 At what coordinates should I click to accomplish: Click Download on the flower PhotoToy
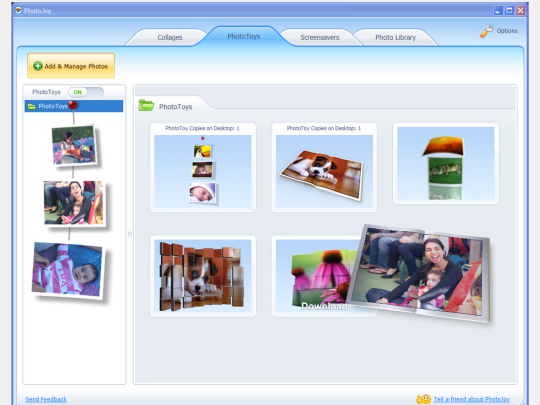pyautogui.click(x=324, y=306)
